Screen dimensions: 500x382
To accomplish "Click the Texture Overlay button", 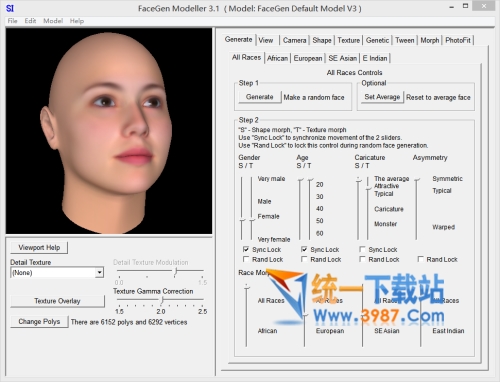I will point(57,301).
